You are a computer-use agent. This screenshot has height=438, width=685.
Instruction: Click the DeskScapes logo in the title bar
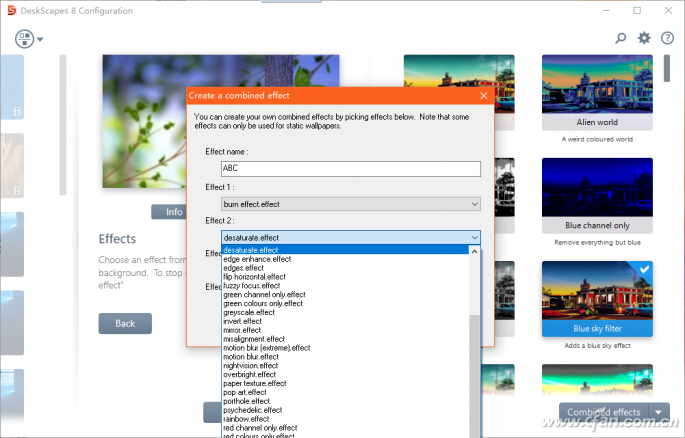[x=12, y=10]
